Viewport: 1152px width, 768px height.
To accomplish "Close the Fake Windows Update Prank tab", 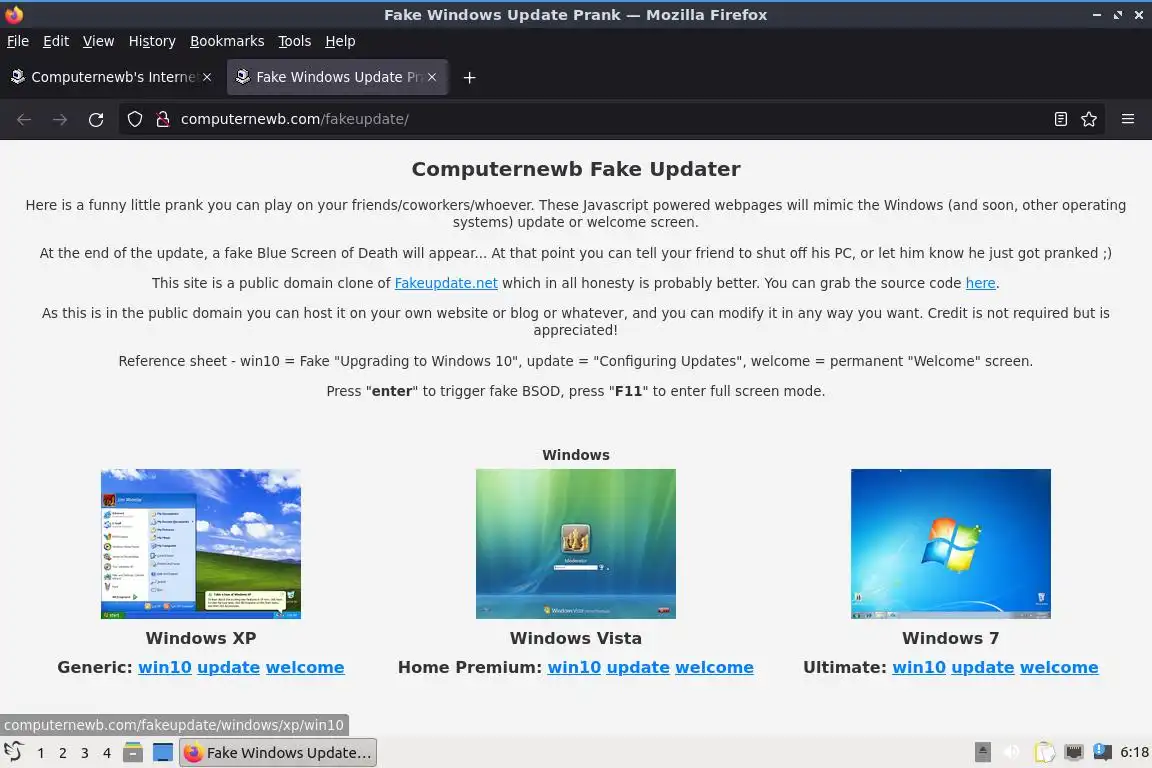I will [x=432, y=77].
